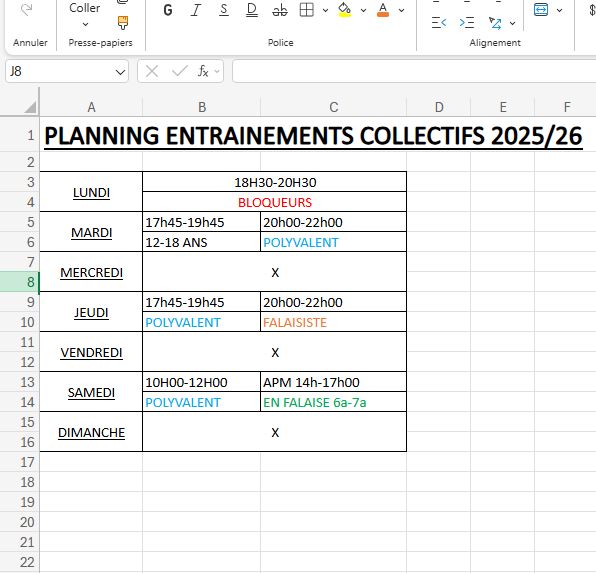596x573 pixels.
Task: Apply the orange font color
Action: [x=383, y=10]
